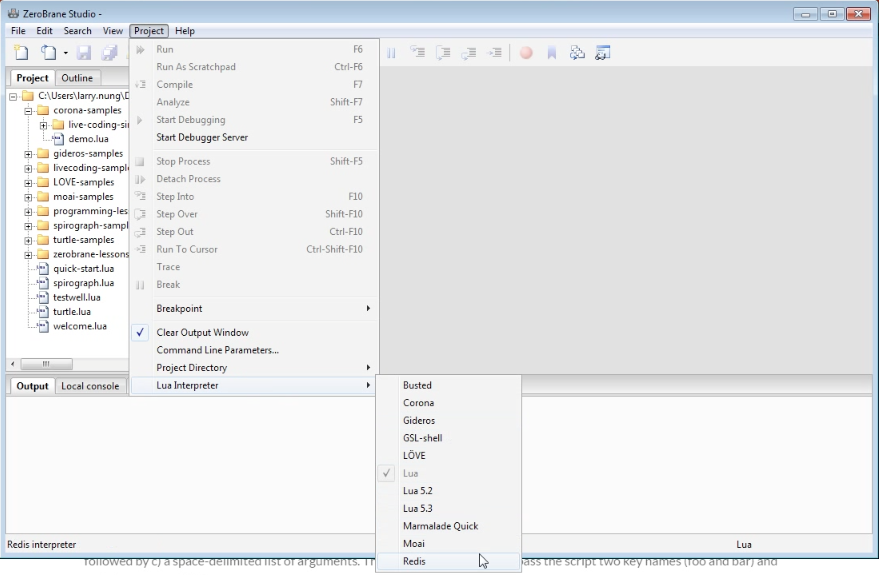Select spirograph.lua in the project tree
The width and height of the screenshot is (879, 575).
[x=84, y=283]
